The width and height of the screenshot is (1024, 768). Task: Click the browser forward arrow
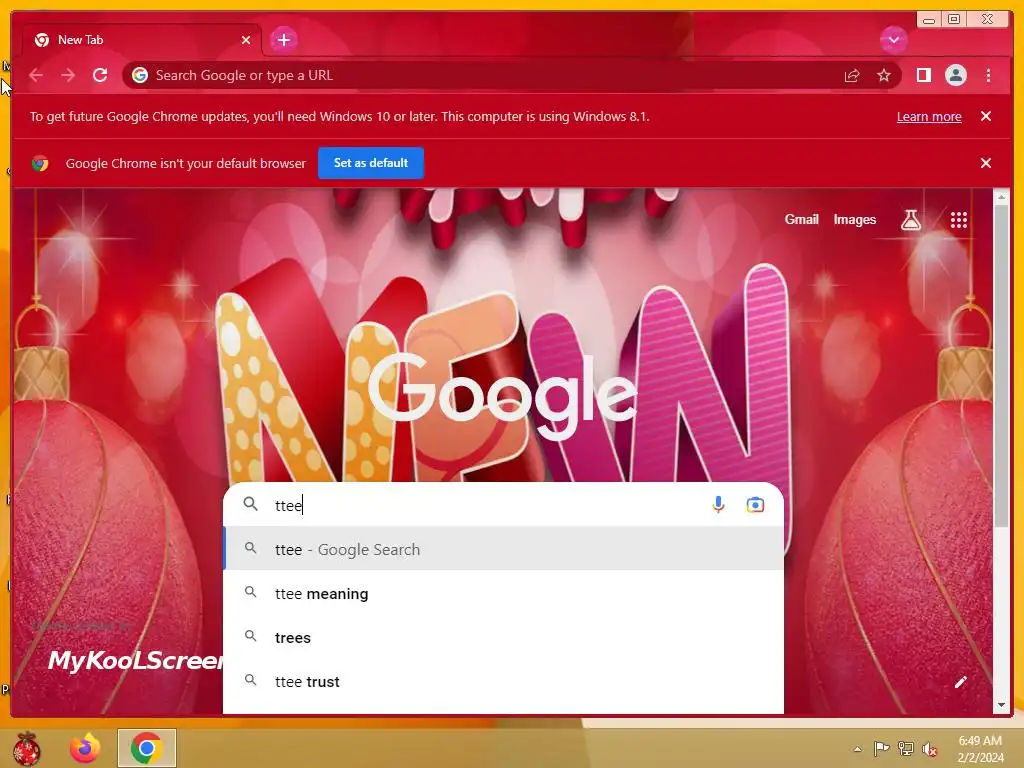coord(68,76)
